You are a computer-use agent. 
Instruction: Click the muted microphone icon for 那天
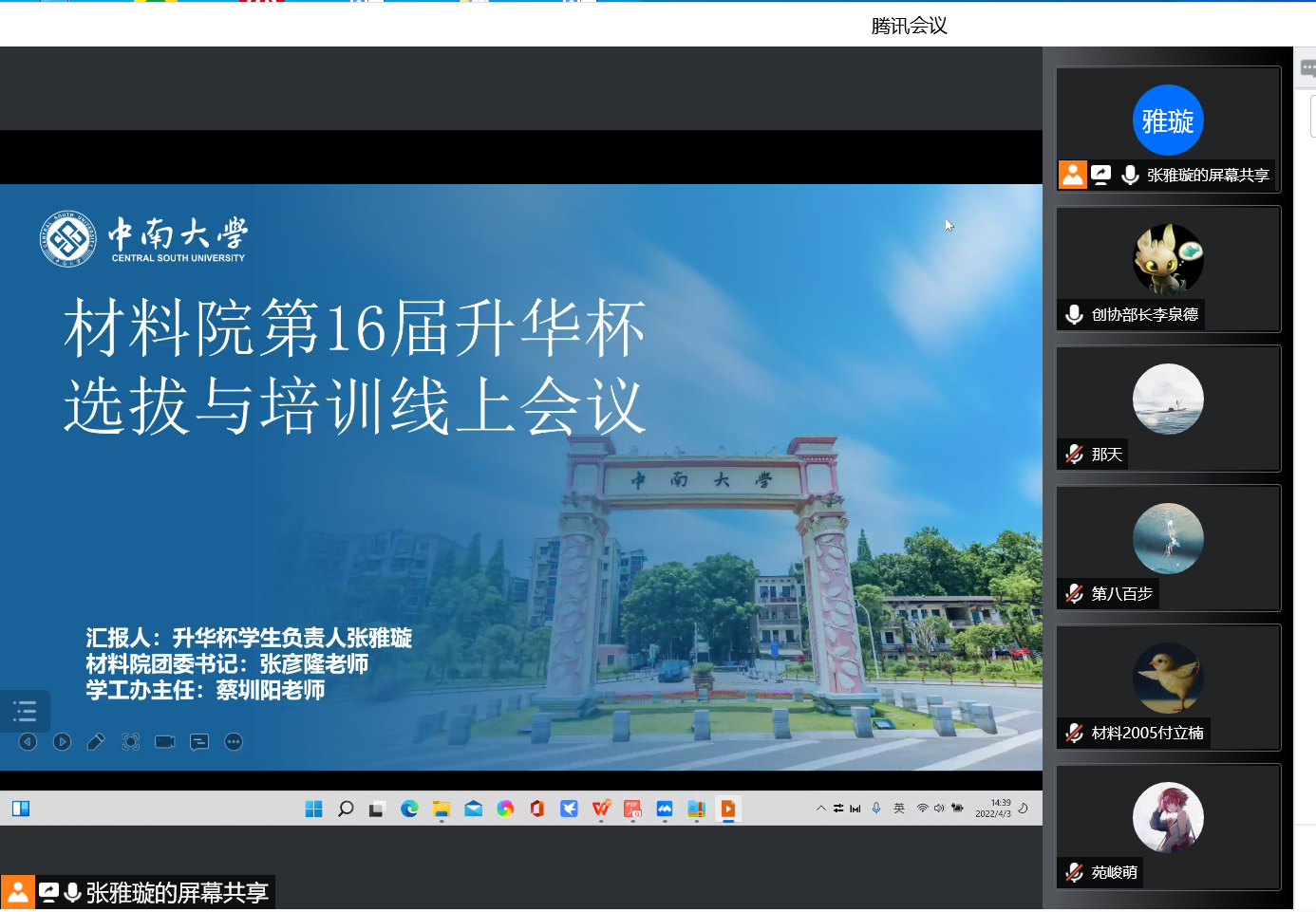coord(1074,455)
